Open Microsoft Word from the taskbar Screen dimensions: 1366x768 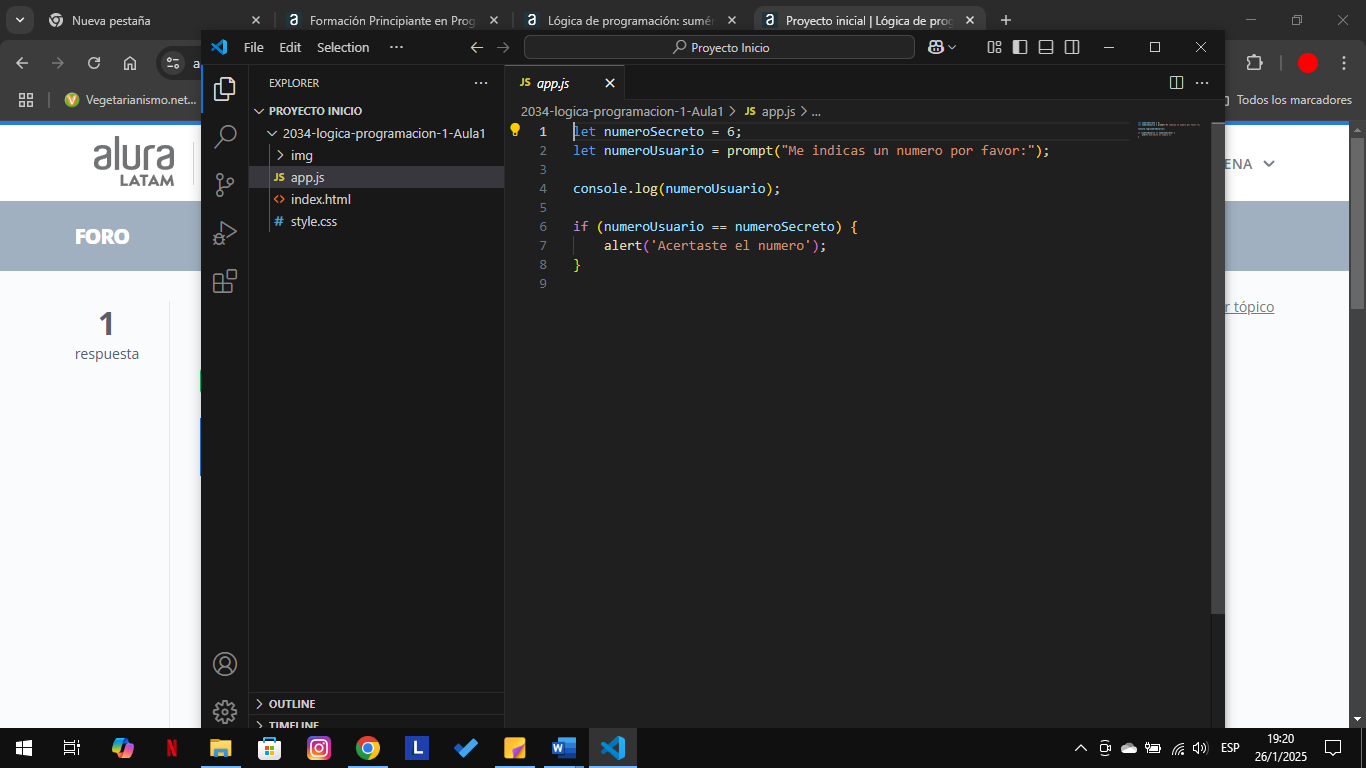coord(564,748)
